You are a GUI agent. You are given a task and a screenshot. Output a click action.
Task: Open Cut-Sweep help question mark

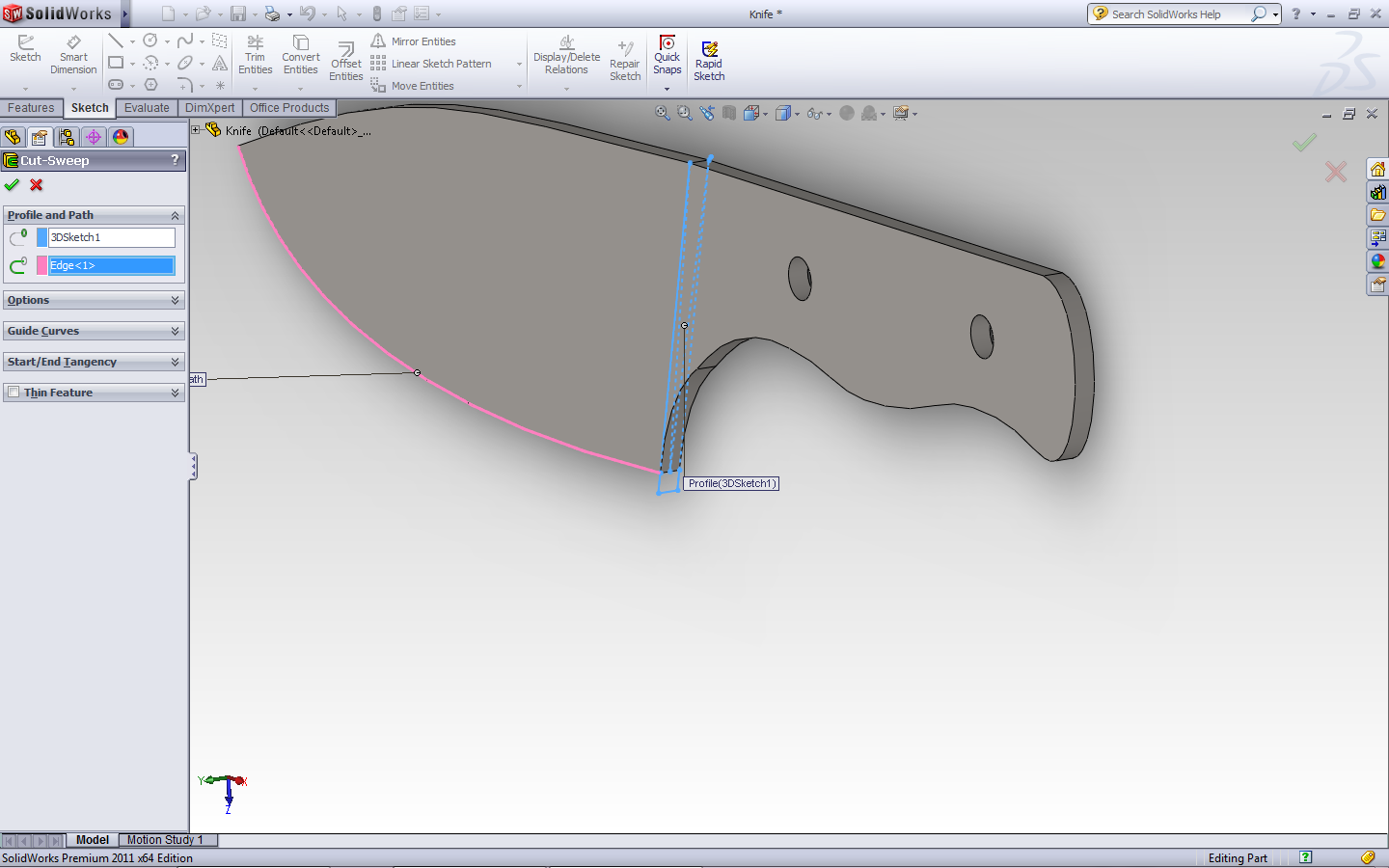(175, 160)
